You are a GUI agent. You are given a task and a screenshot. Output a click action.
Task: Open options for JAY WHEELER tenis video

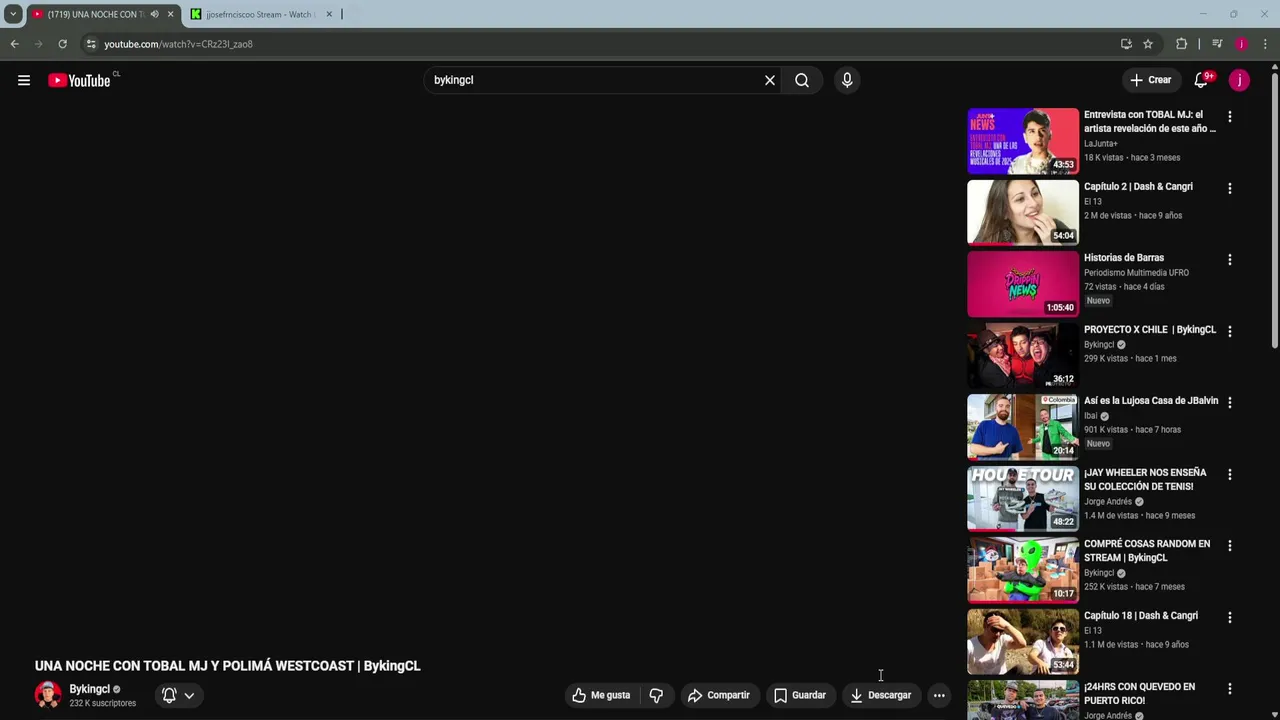point(1230,474)
